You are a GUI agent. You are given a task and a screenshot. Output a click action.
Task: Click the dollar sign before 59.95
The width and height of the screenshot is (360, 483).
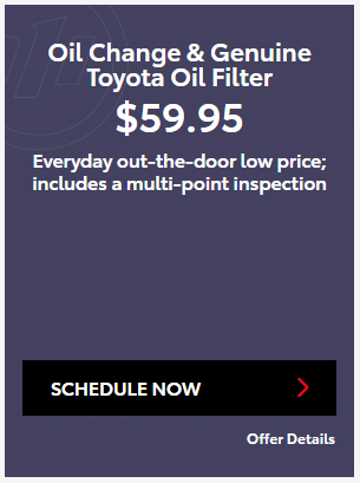point(126,118)
